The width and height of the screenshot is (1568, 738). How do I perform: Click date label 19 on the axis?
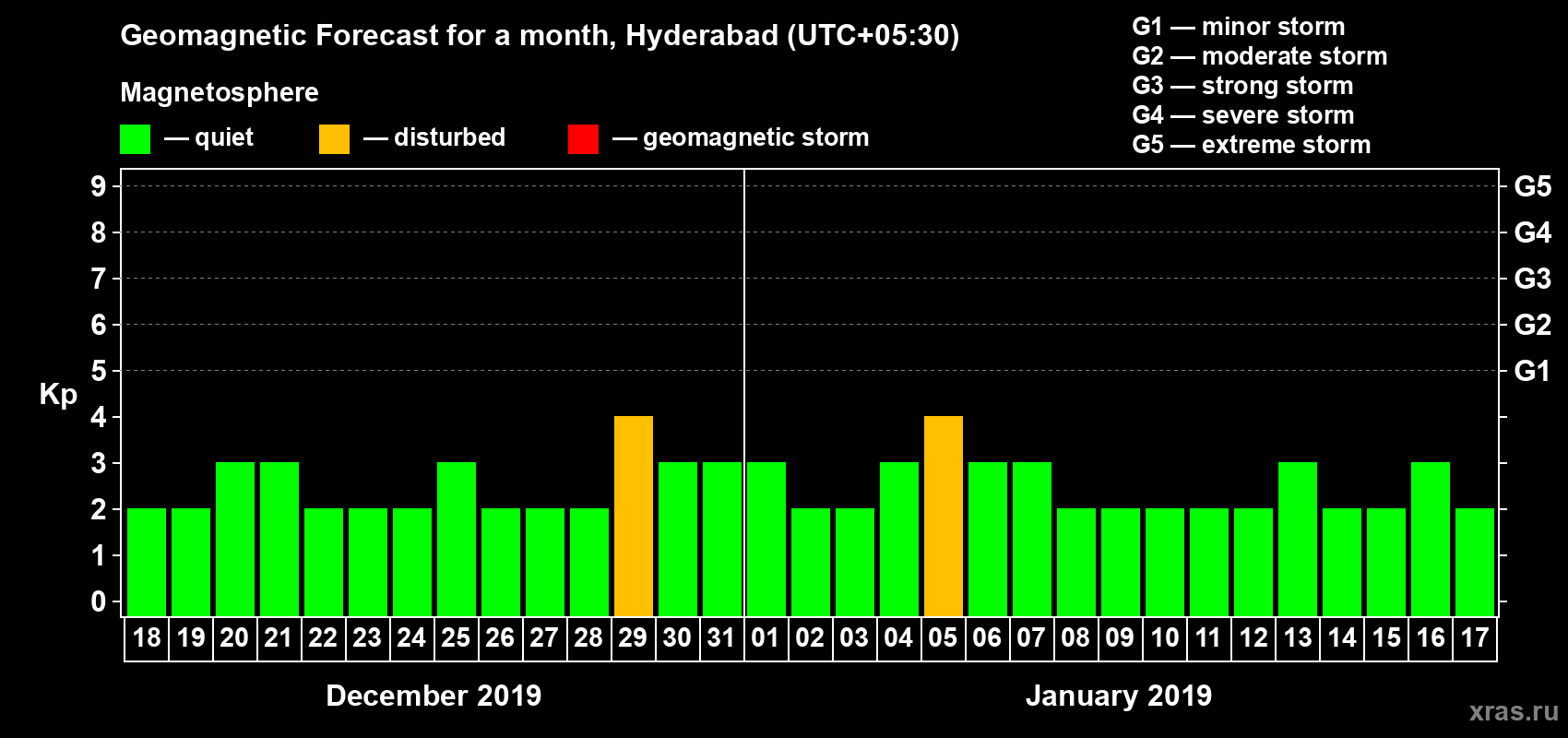191,637
